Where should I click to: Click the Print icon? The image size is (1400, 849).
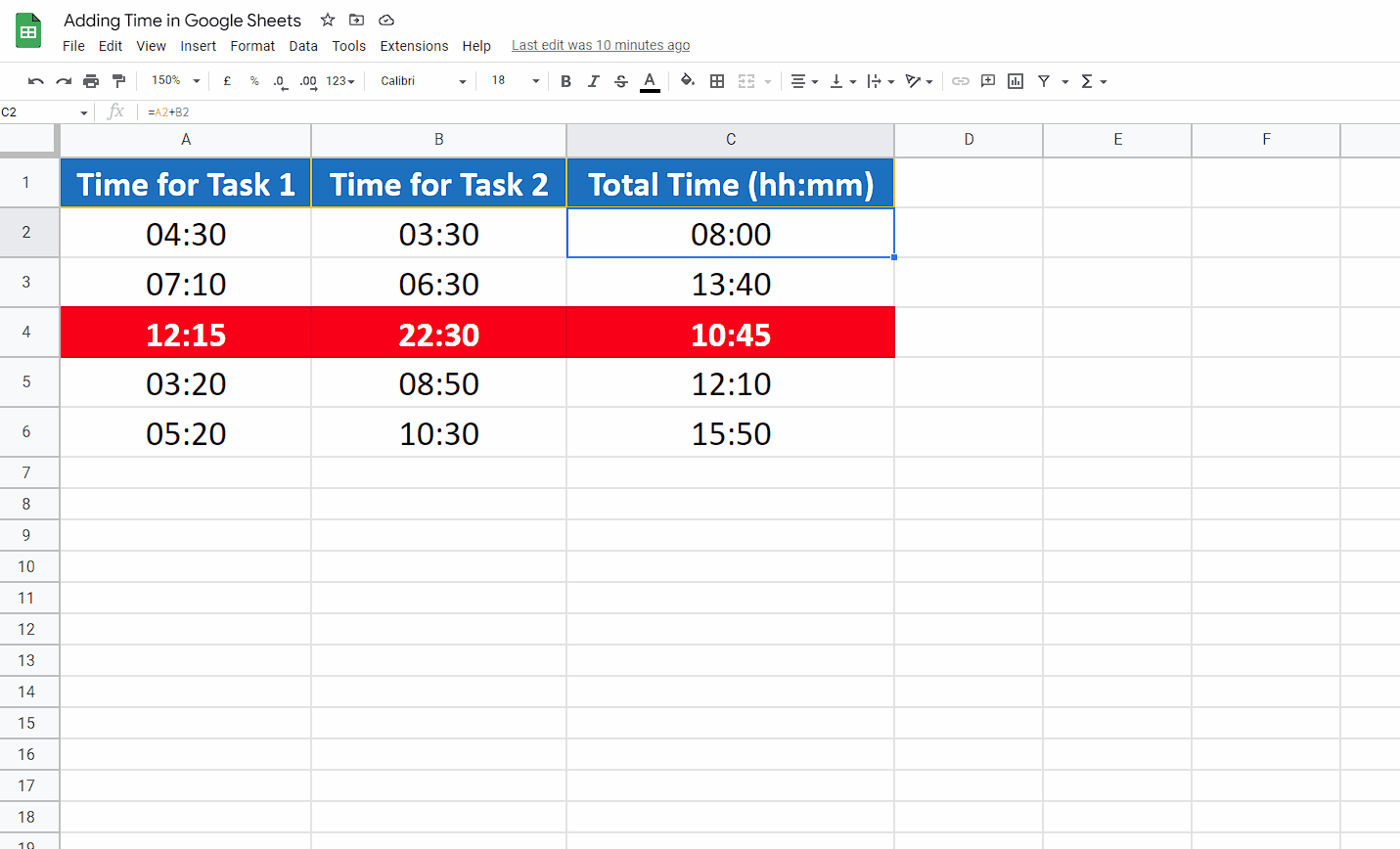[91, 81]
